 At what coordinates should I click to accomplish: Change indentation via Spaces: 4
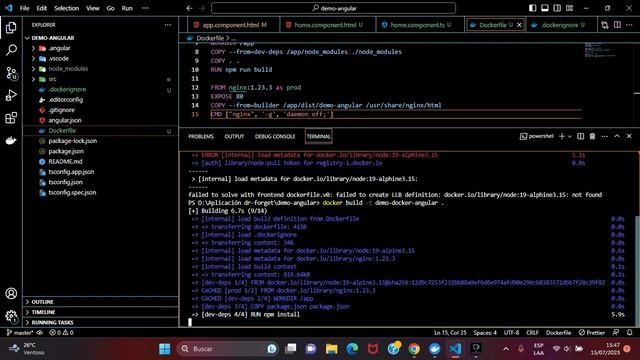point(485,333)
